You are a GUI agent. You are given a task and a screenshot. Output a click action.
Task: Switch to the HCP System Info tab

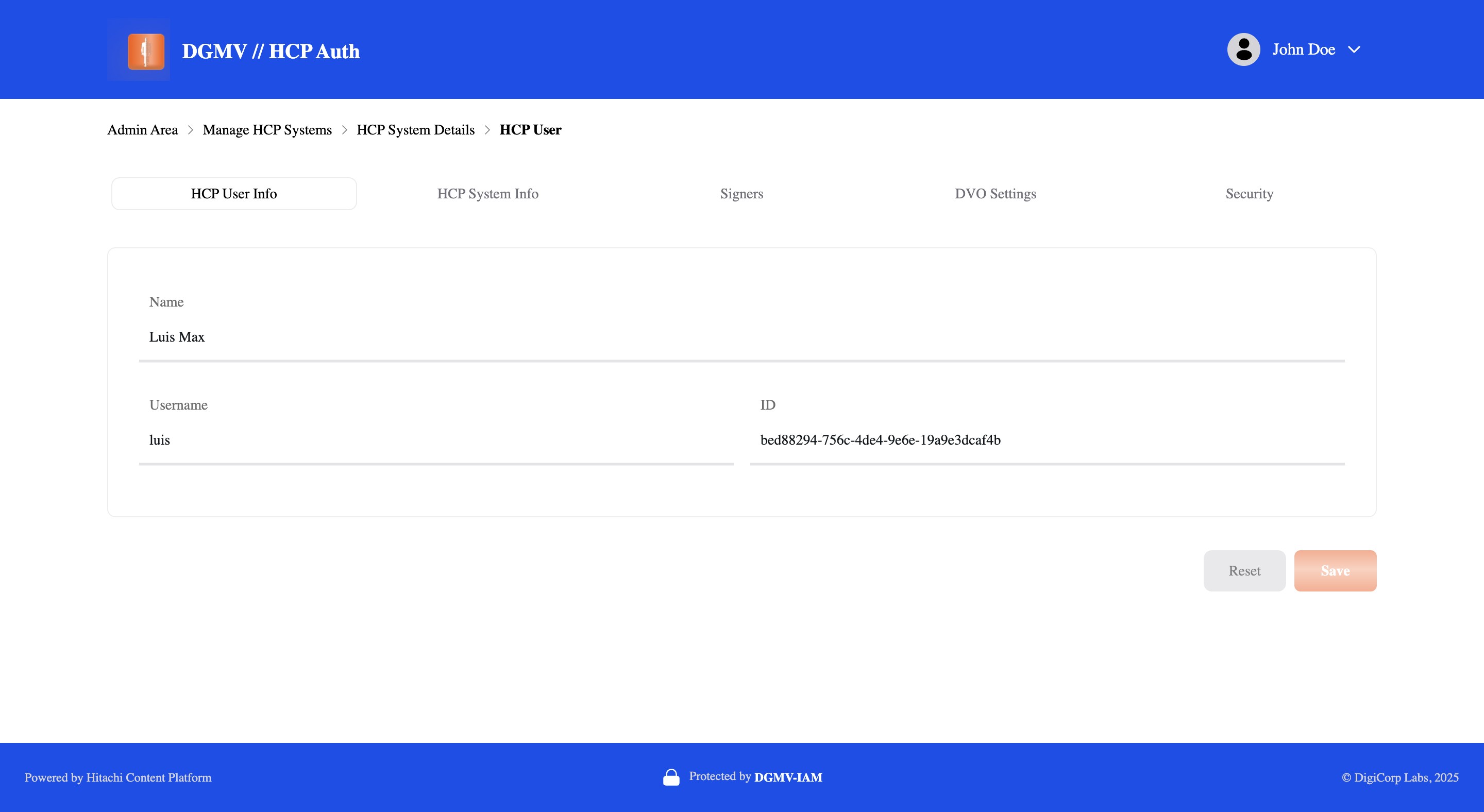pos(488,194)
